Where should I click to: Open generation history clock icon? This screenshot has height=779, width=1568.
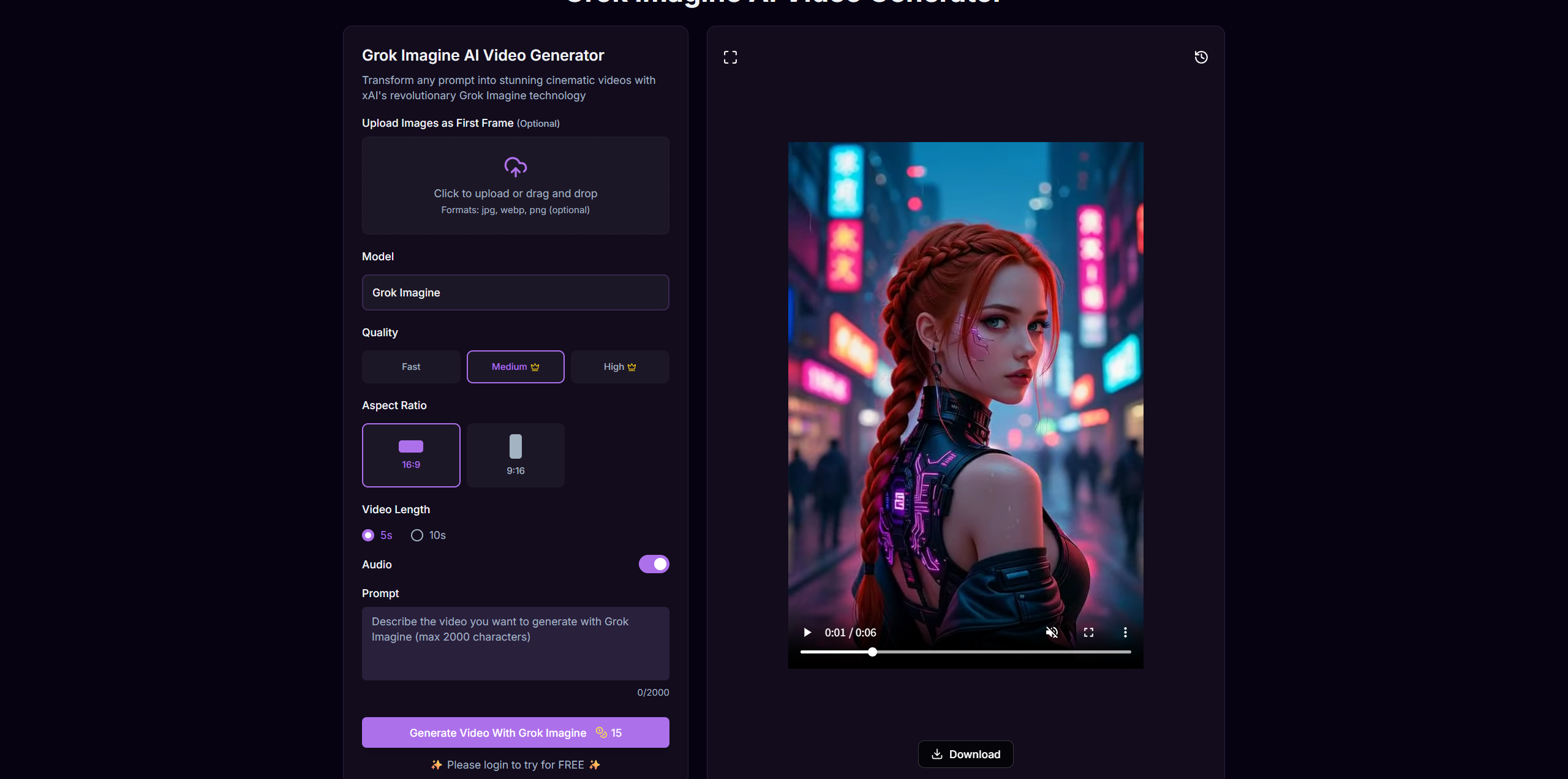(1201, 57)
